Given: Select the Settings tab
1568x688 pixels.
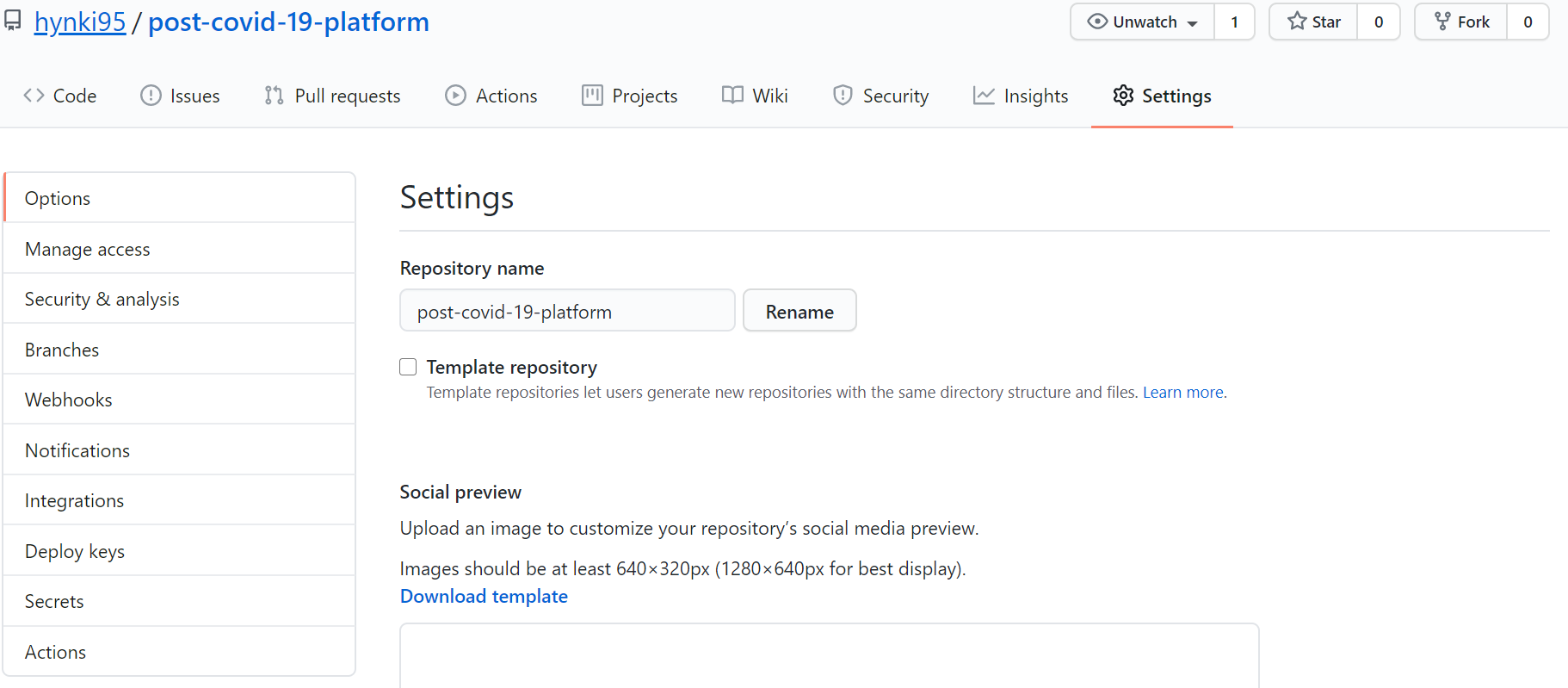Looking at the screenshot, I should pos(1162,96).
